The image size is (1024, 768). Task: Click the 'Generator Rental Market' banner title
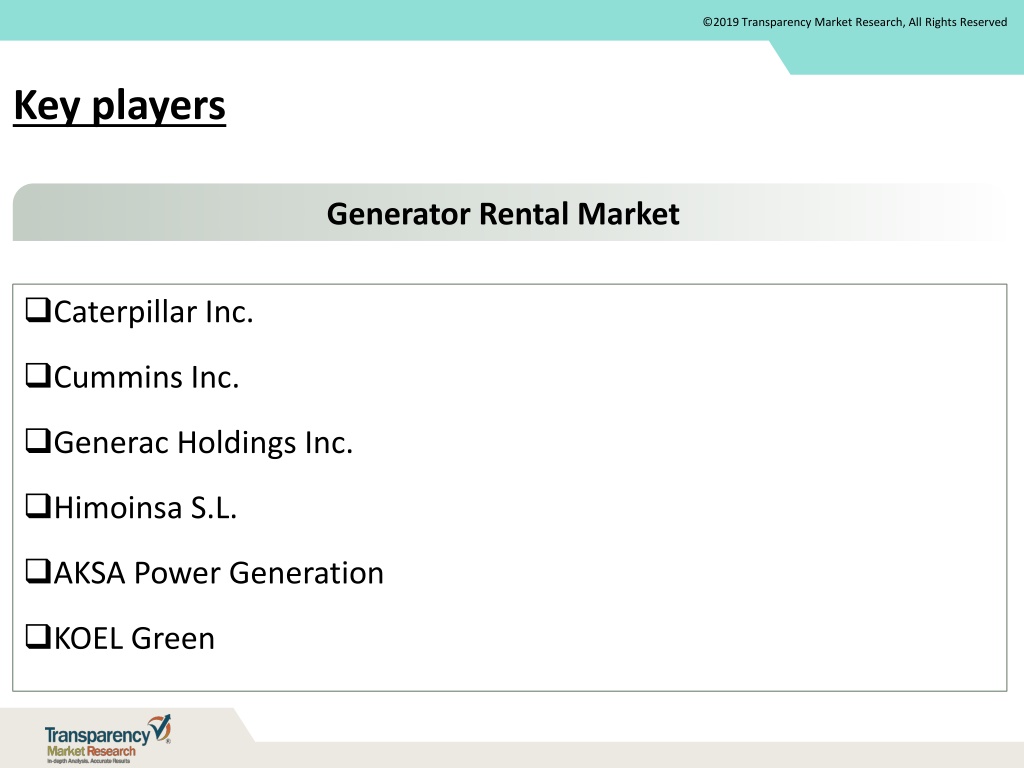click(503, 214)
